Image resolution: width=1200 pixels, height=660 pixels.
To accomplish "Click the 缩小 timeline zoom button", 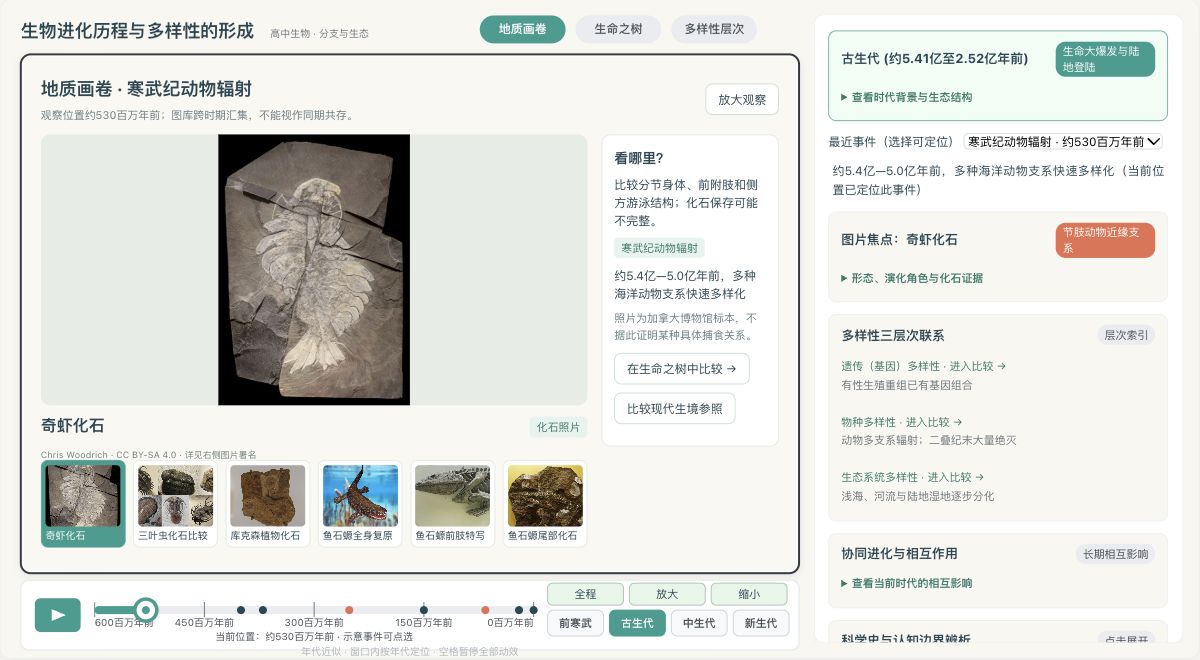I will click(x=749, y=594).
